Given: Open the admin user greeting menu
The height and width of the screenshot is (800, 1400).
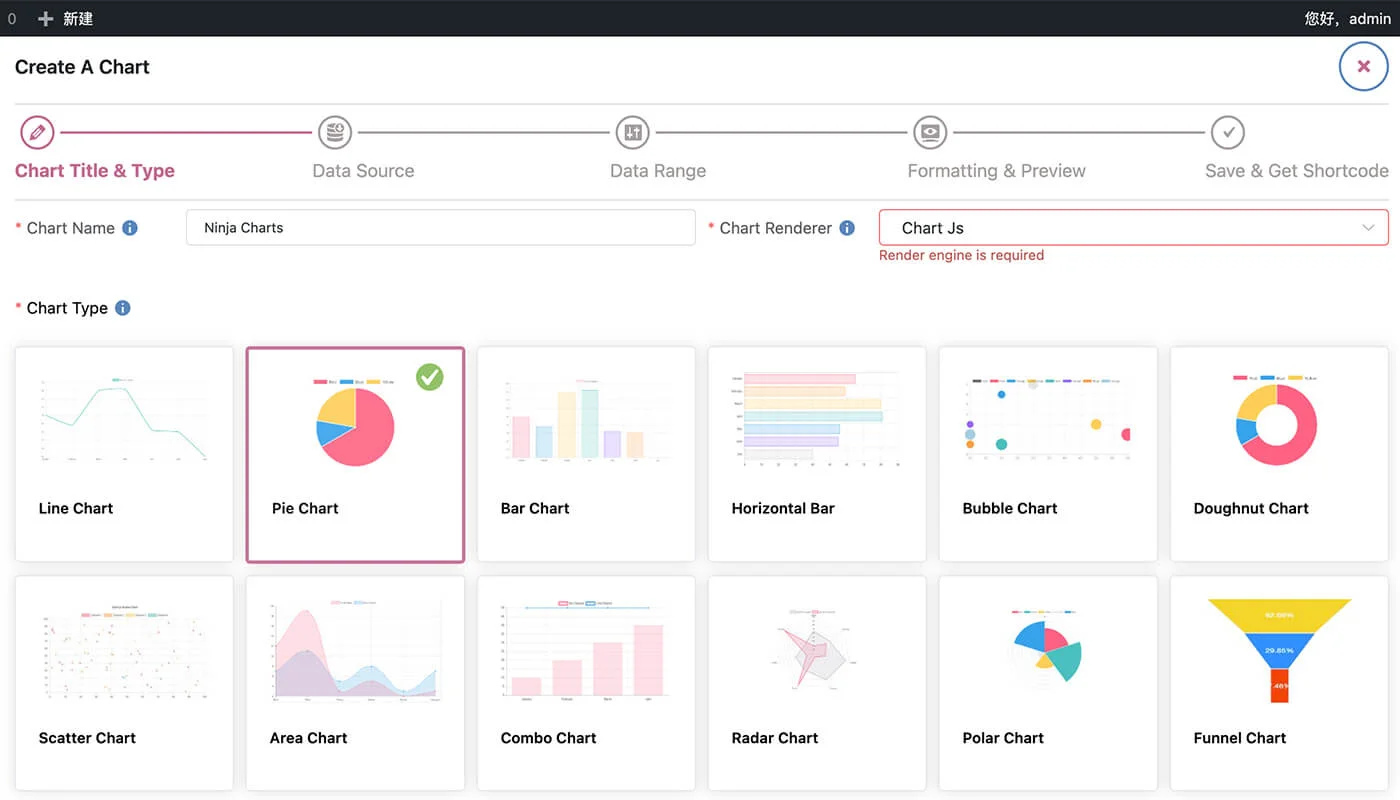Looking at the screenshot, I should click(1346, 18).
